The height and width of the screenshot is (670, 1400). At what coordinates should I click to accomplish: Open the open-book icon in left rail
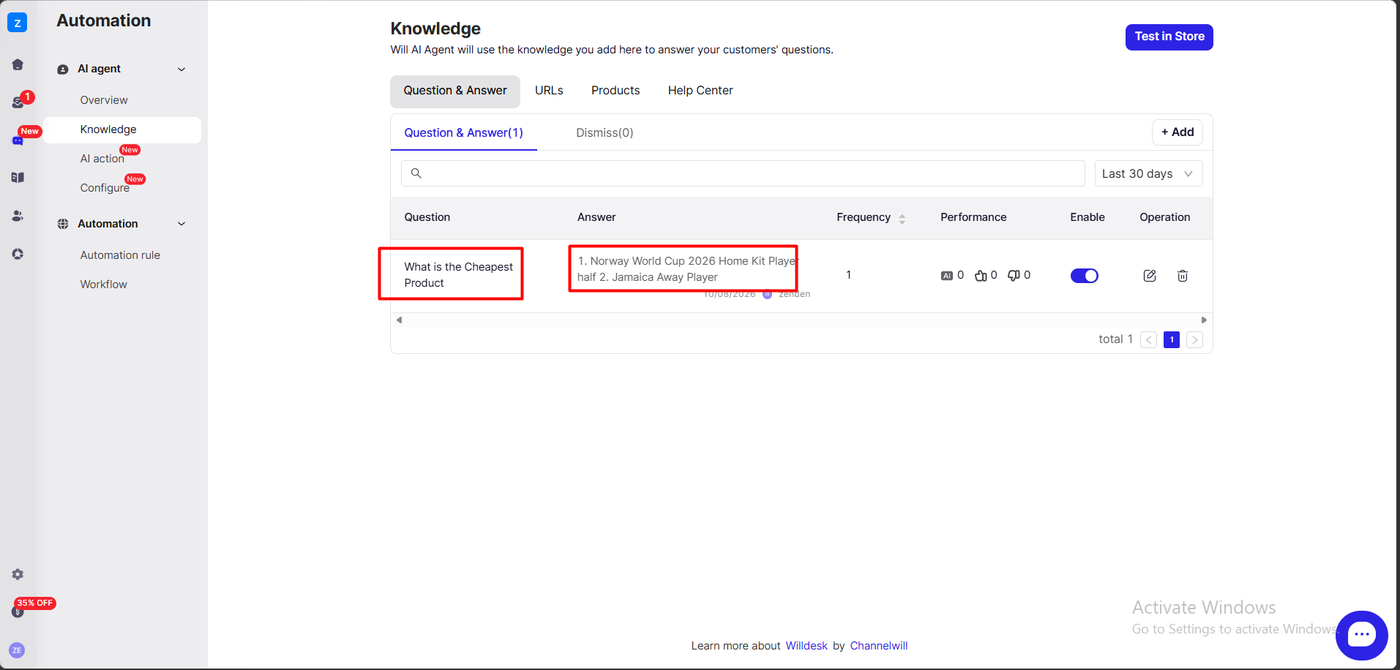point(17,178)
